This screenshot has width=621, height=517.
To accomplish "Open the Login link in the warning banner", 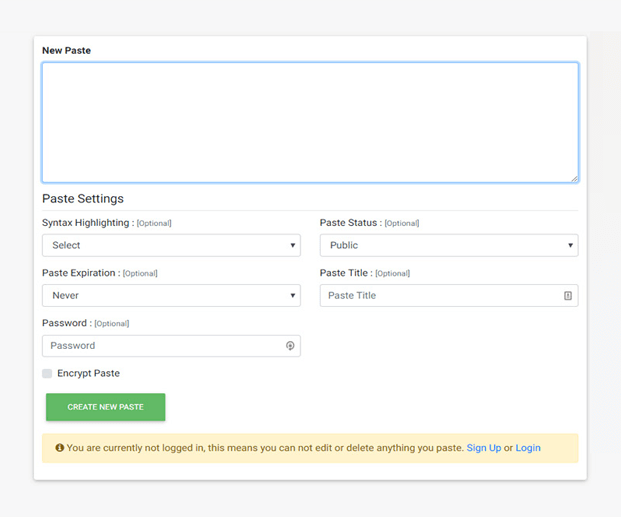I will pos(528,448).
